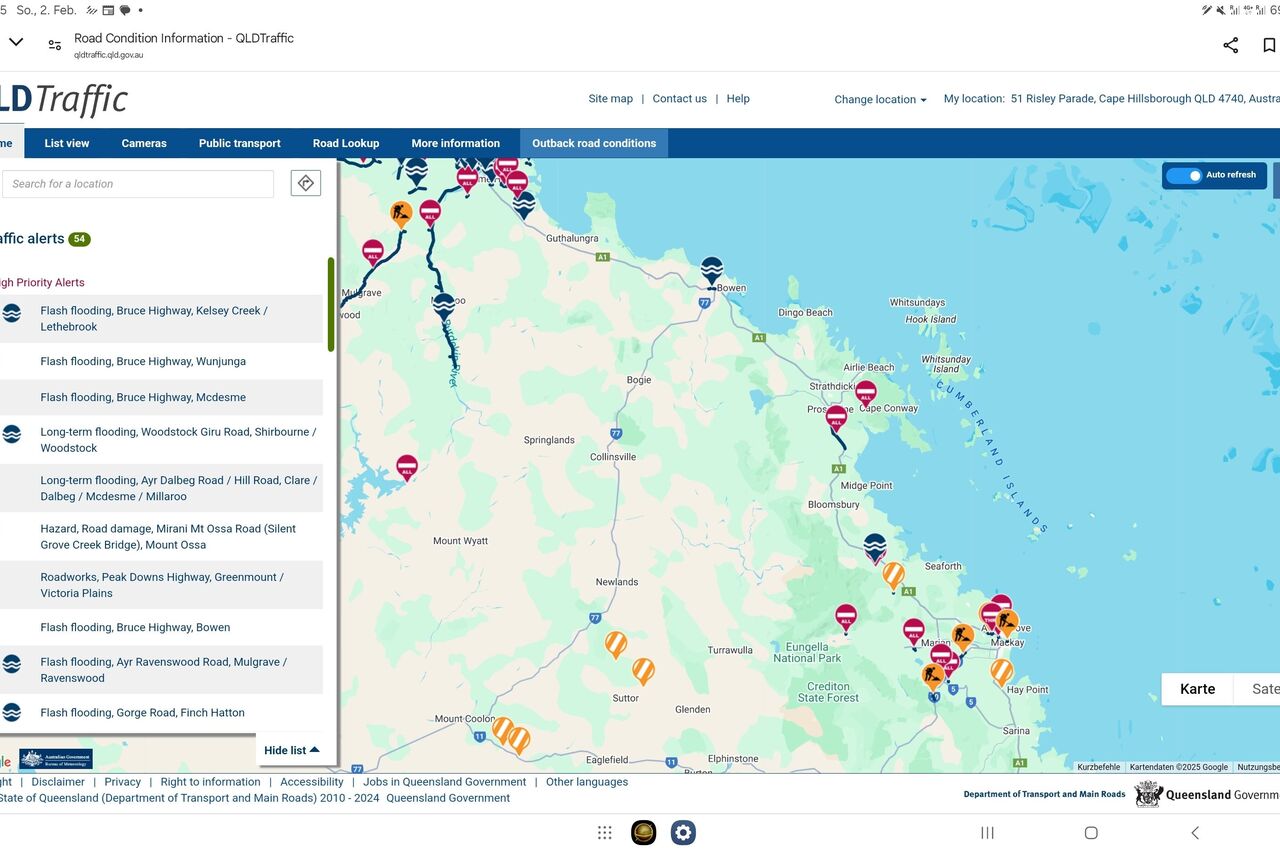Open the Outback road conditions tab
Viewport: 1280px width, 852px height.
click(x=594, y=143)
